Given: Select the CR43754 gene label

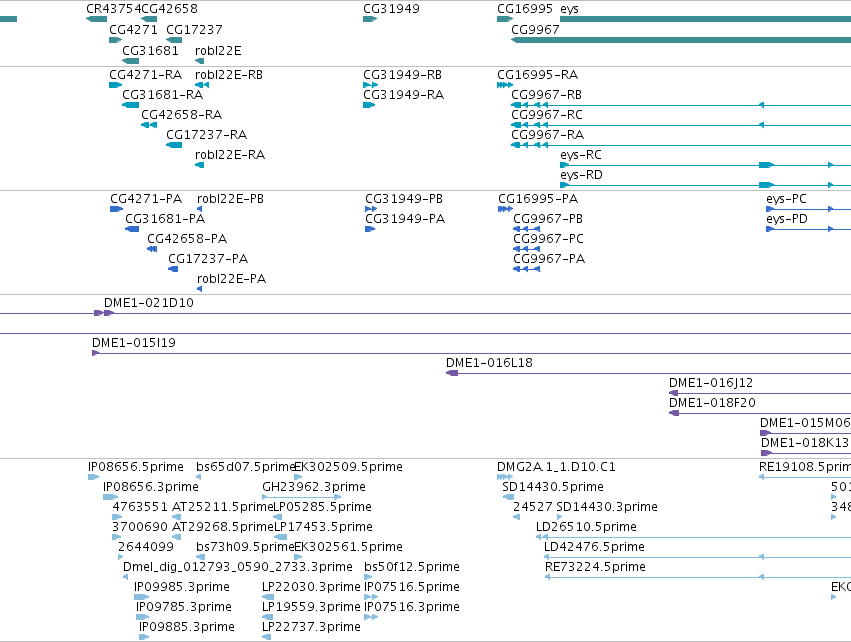Looking at the screenshot, I should point(113,9).
